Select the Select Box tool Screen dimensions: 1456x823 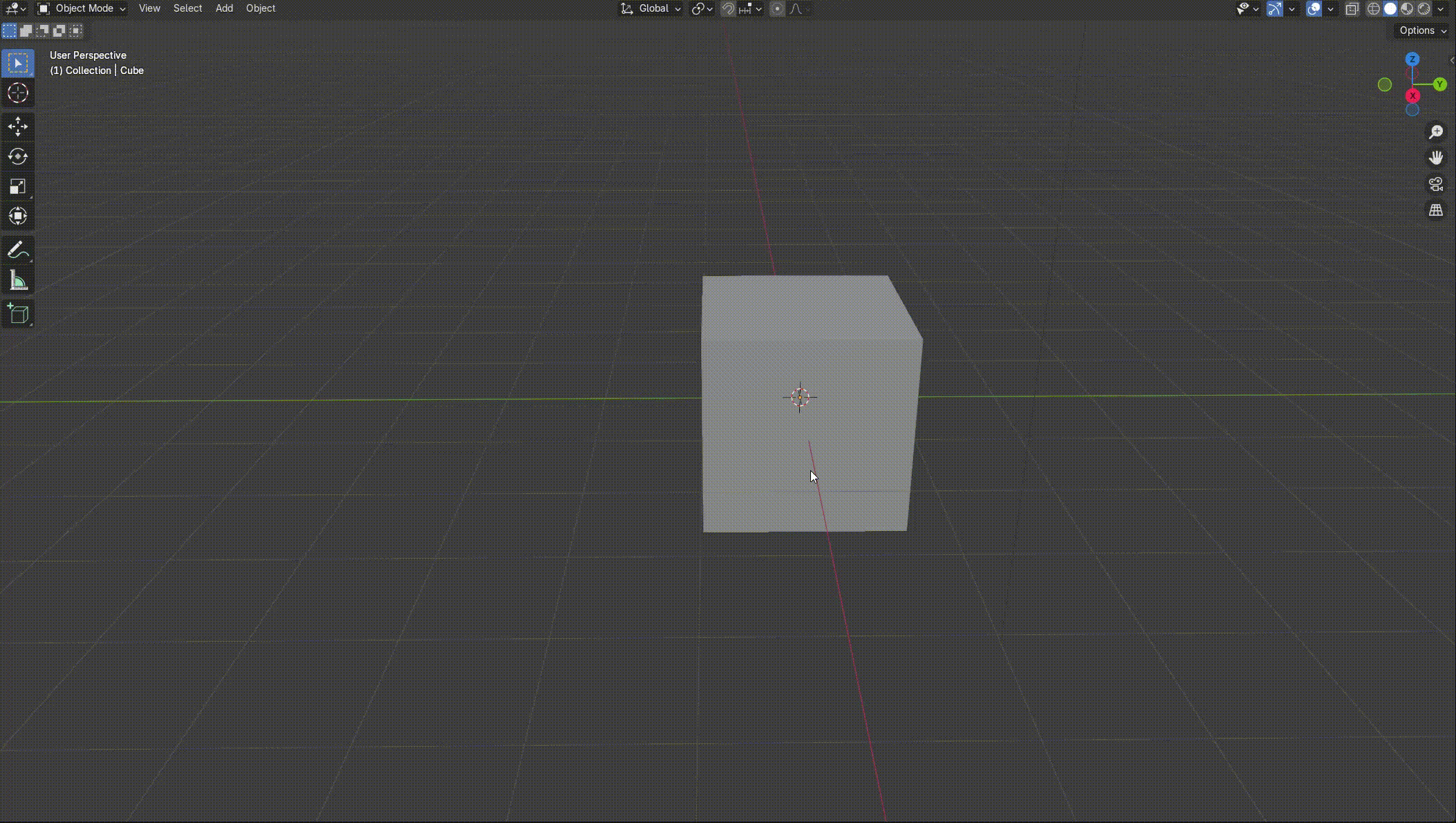click(18, 64)
